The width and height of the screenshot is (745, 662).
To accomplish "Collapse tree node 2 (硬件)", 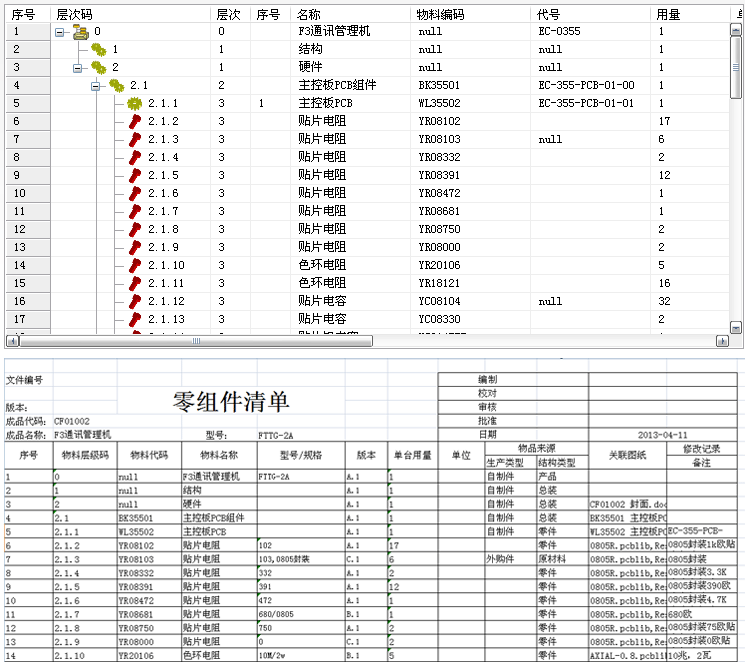I will (78, 67).
